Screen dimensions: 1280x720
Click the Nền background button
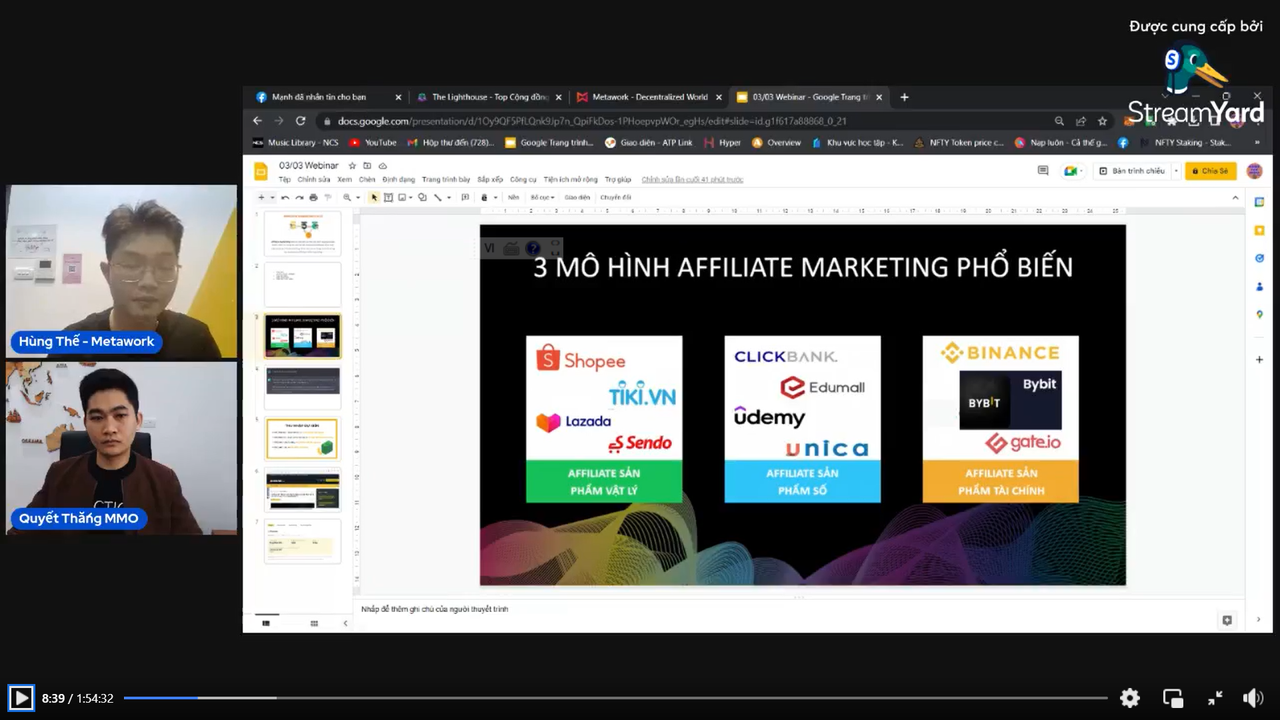pos(513,198)
